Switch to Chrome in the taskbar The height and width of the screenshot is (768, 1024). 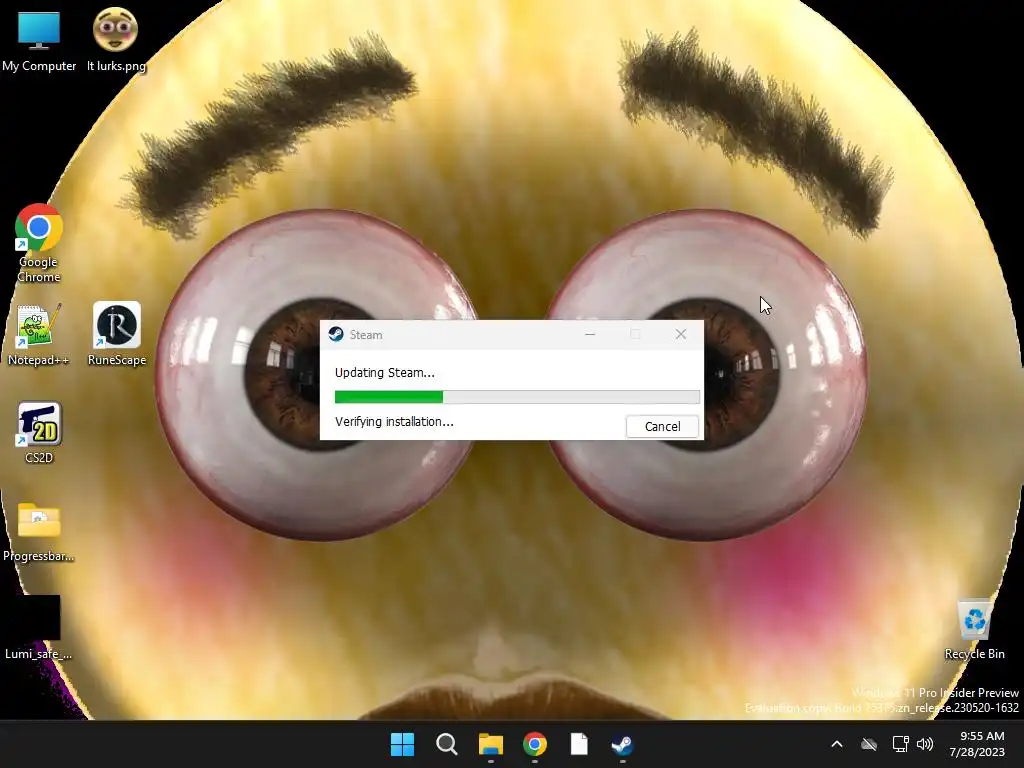point(535,744)
